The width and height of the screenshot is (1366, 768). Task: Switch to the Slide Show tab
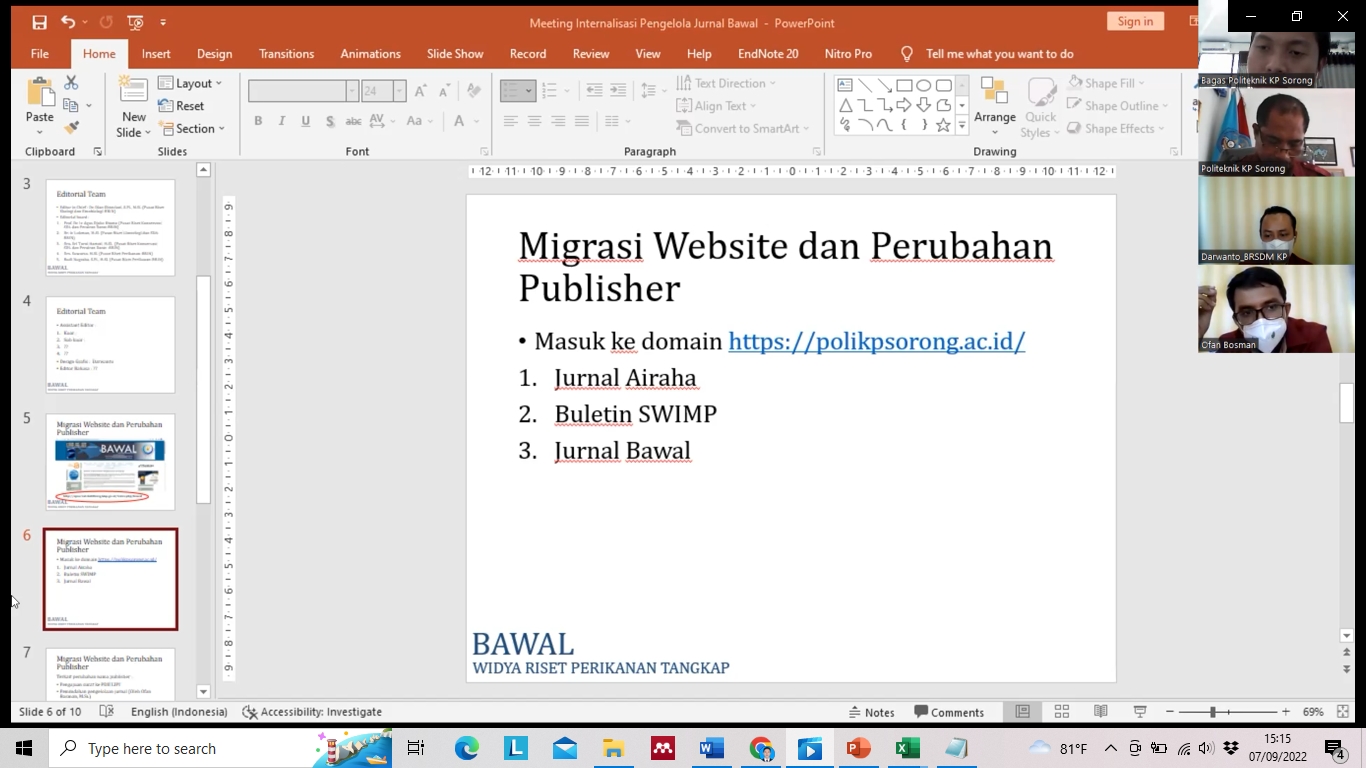[455, 54]
